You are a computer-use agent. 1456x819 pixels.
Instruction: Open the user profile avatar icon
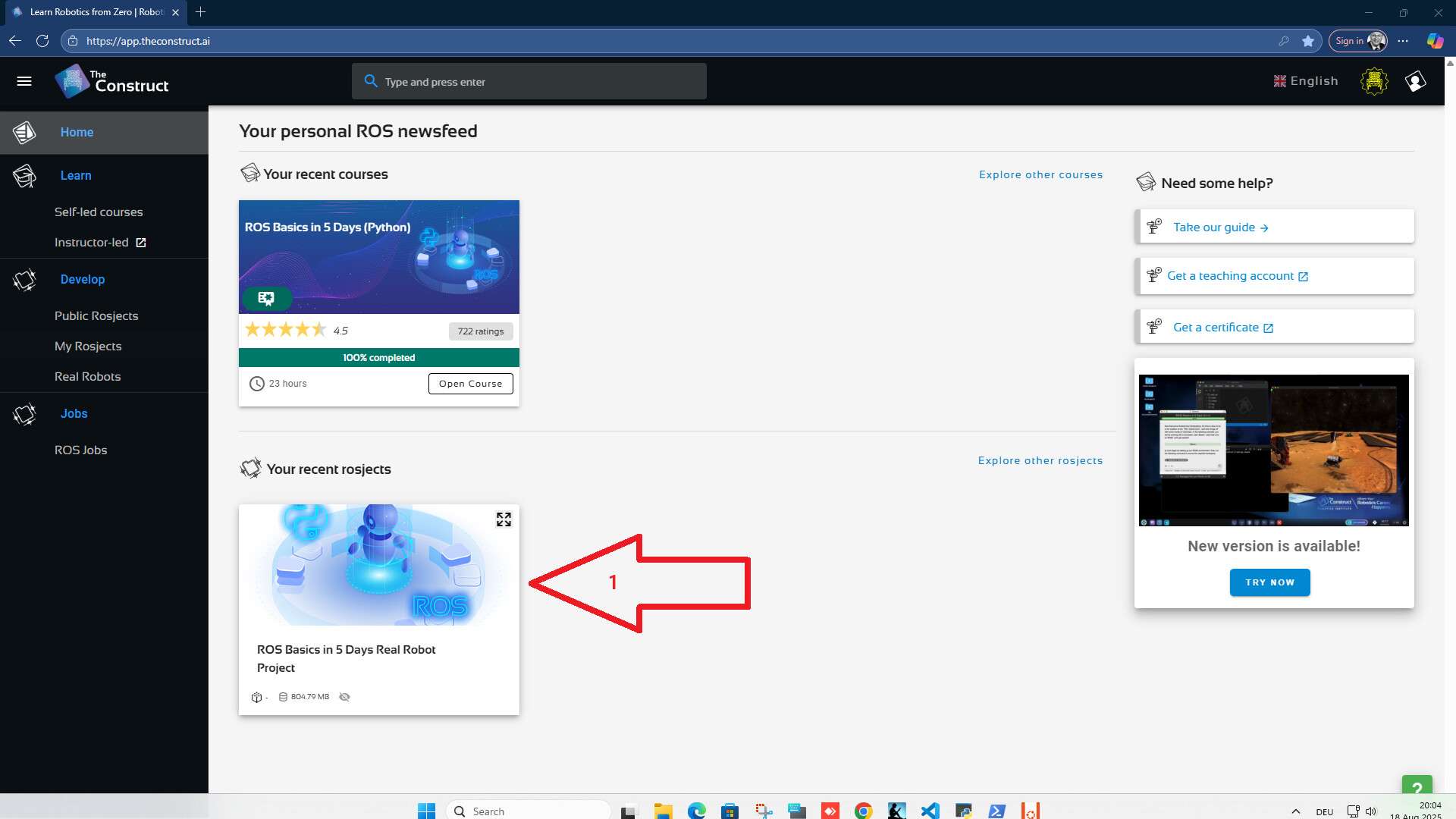click(1415, 81)
